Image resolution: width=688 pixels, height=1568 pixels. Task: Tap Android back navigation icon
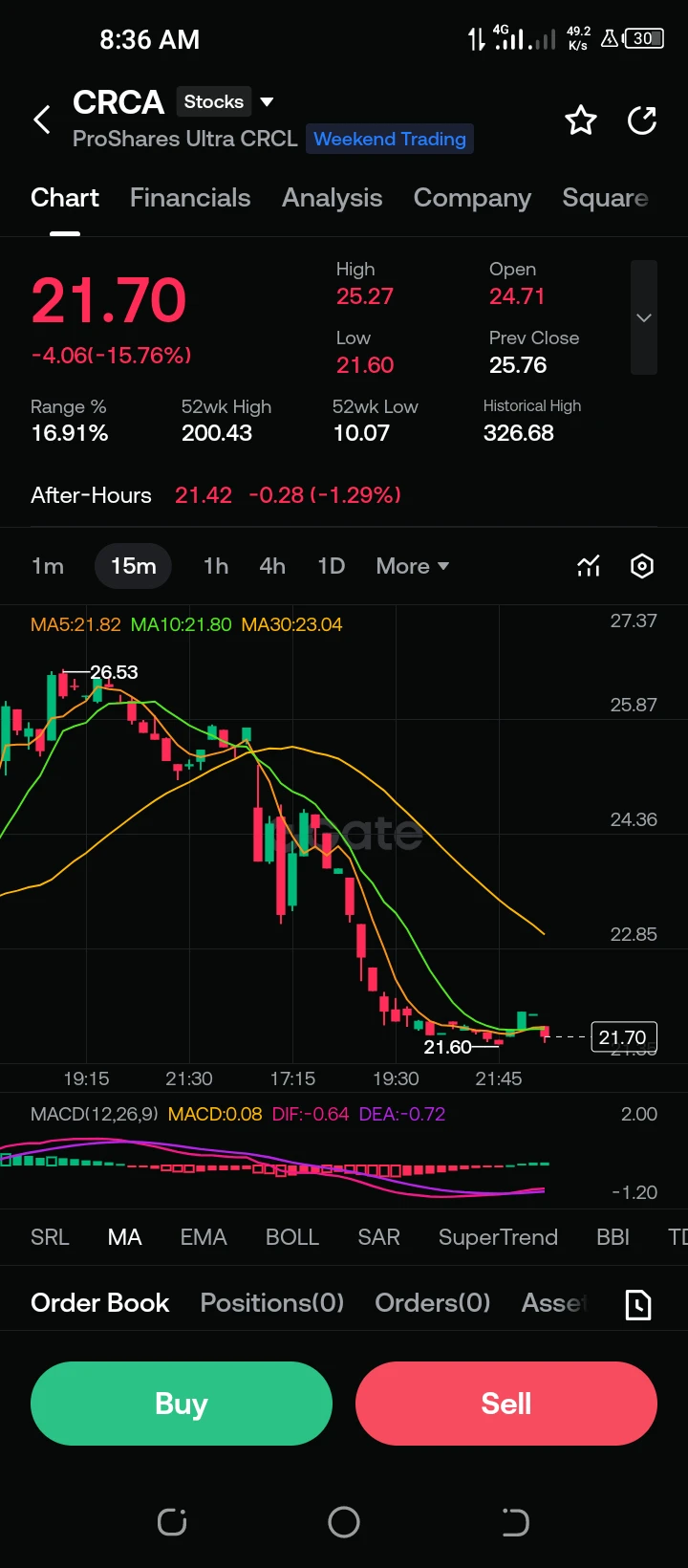coord(515,1522)
